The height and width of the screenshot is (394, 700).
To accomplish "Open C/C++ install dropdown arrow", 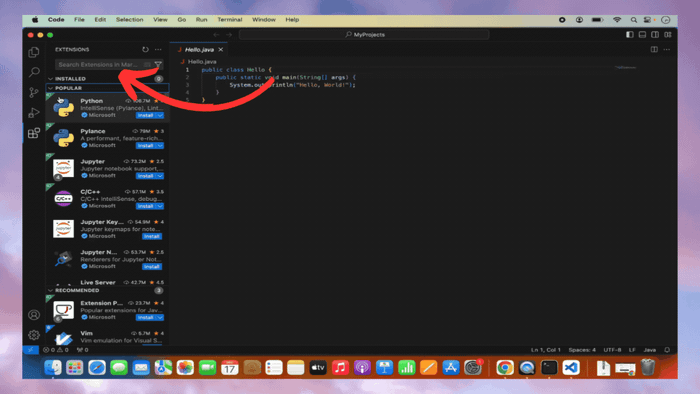I will 160,206.
